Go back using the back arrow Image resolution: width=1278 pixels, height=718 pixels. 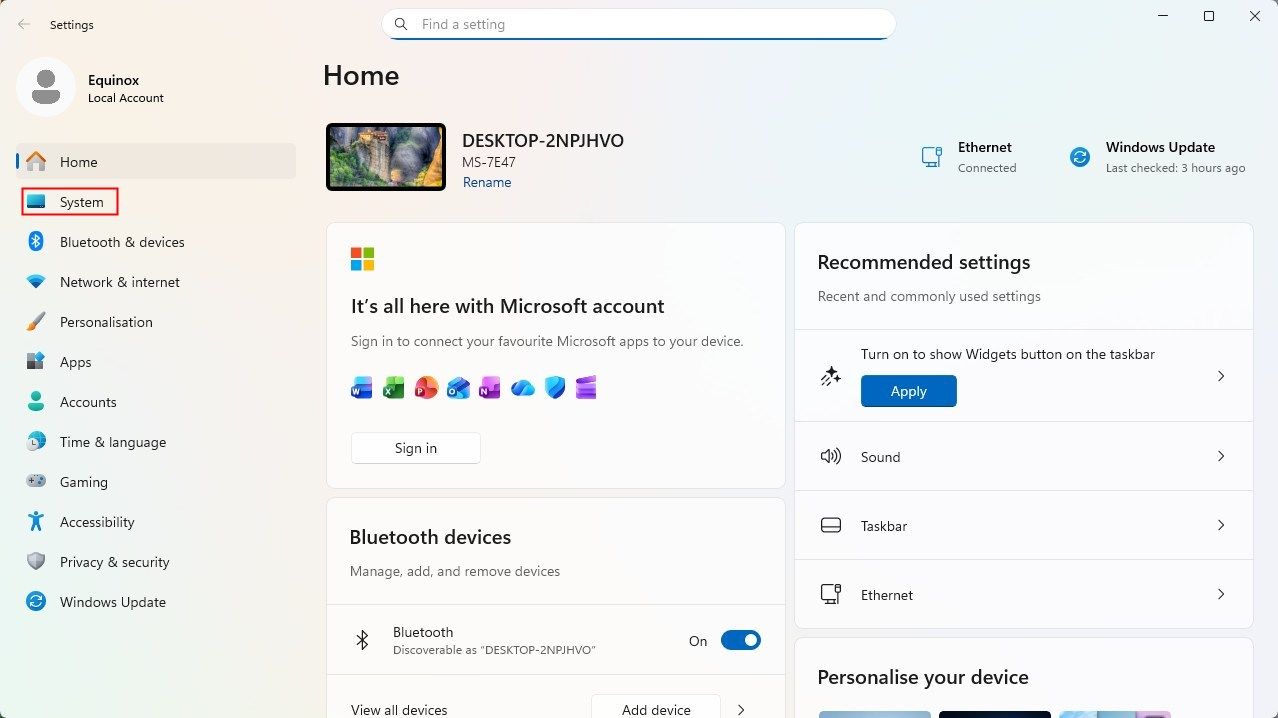click(24, 24)
